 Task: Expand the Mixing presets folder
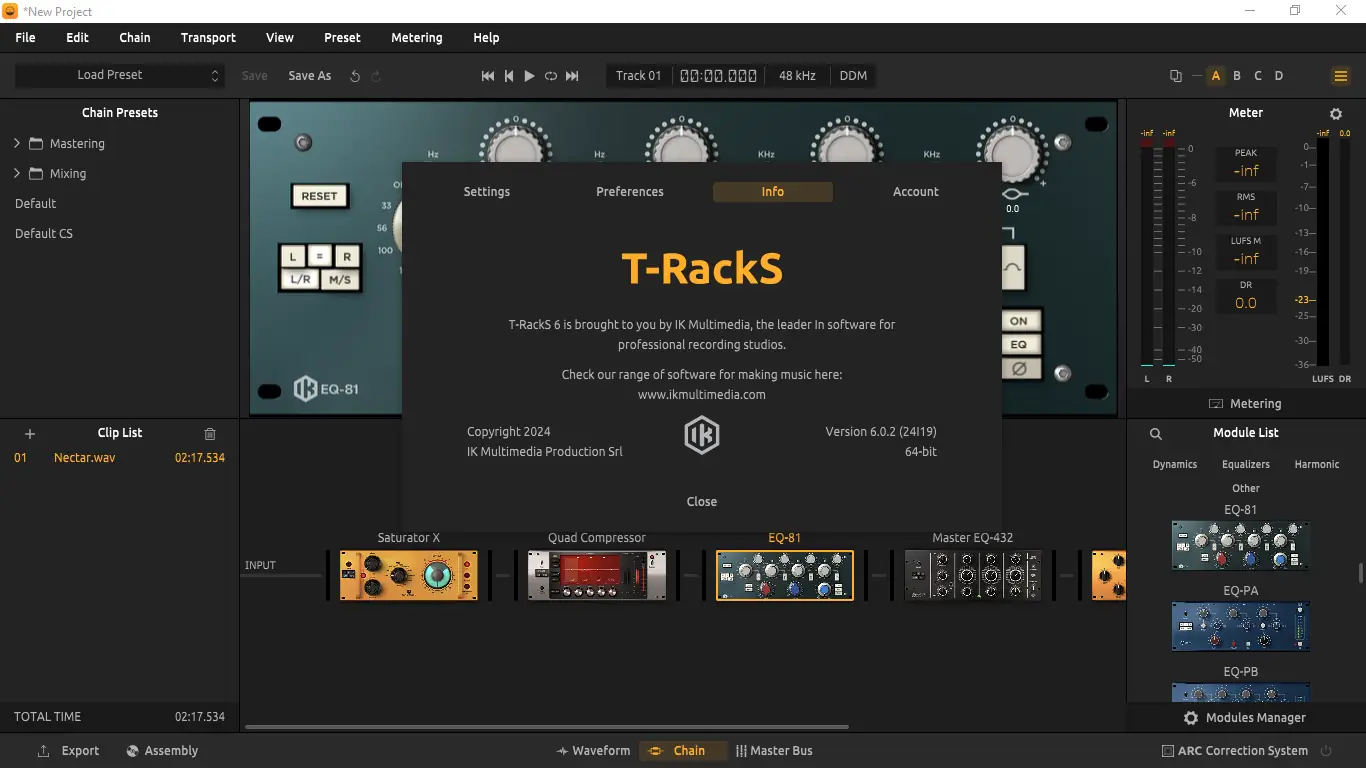pyautogui.click(x=16, y=173)
